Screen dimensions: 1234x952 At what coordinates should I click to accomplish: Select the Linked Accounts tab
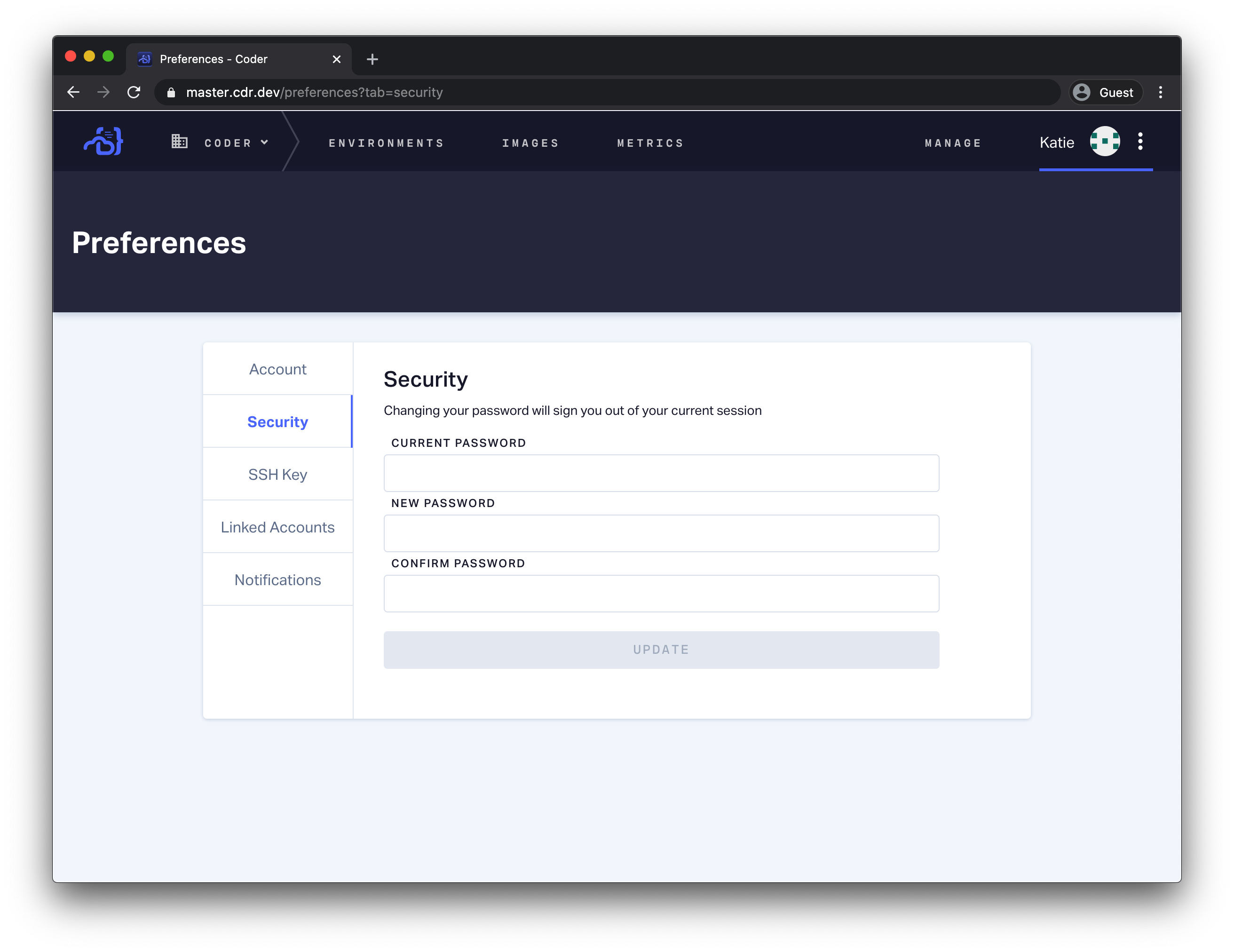277,527
